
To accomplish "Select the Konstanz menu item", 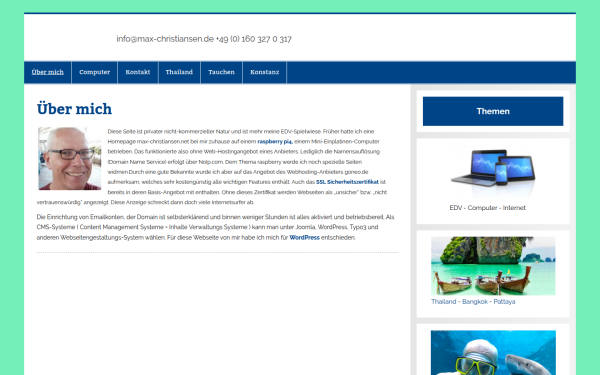I will pos(265,72).
